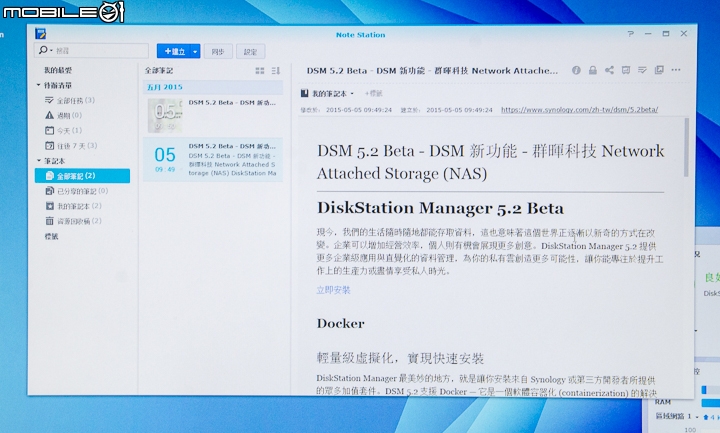
Task: Switch note list to thumbnail grid view
Action: 259,71
